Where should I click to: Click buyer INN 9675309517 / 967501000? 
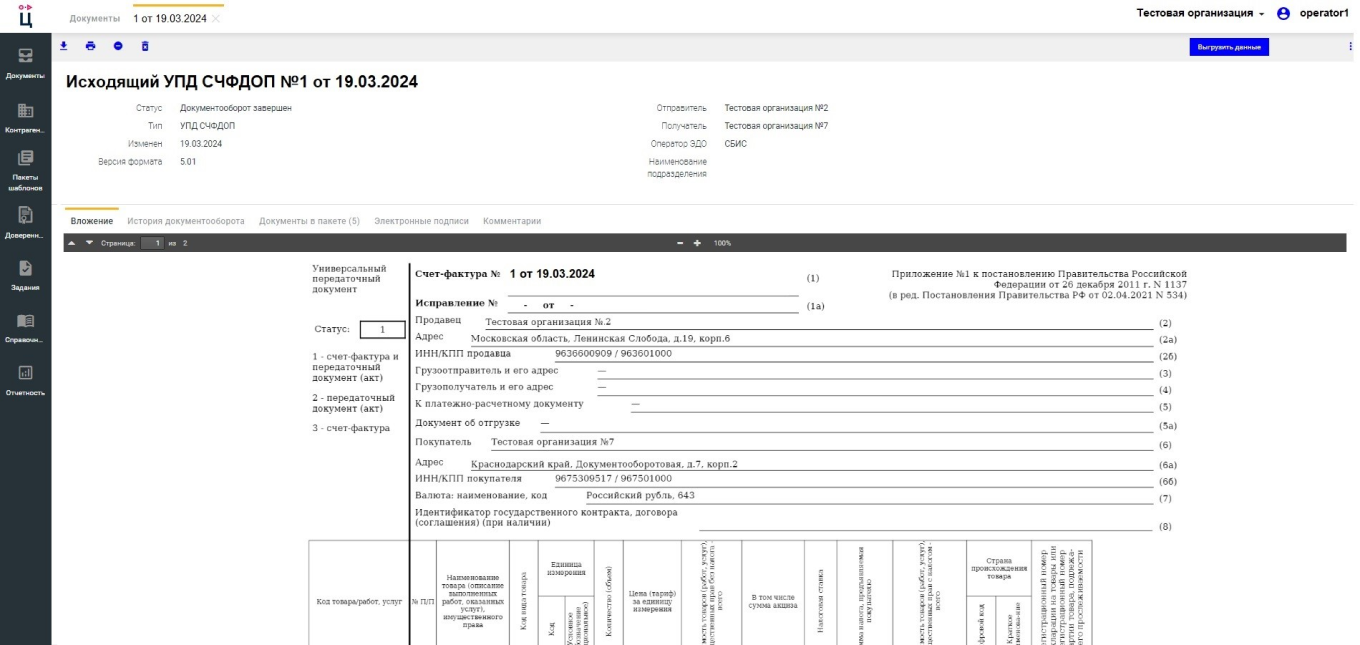[x=613, y=479]
